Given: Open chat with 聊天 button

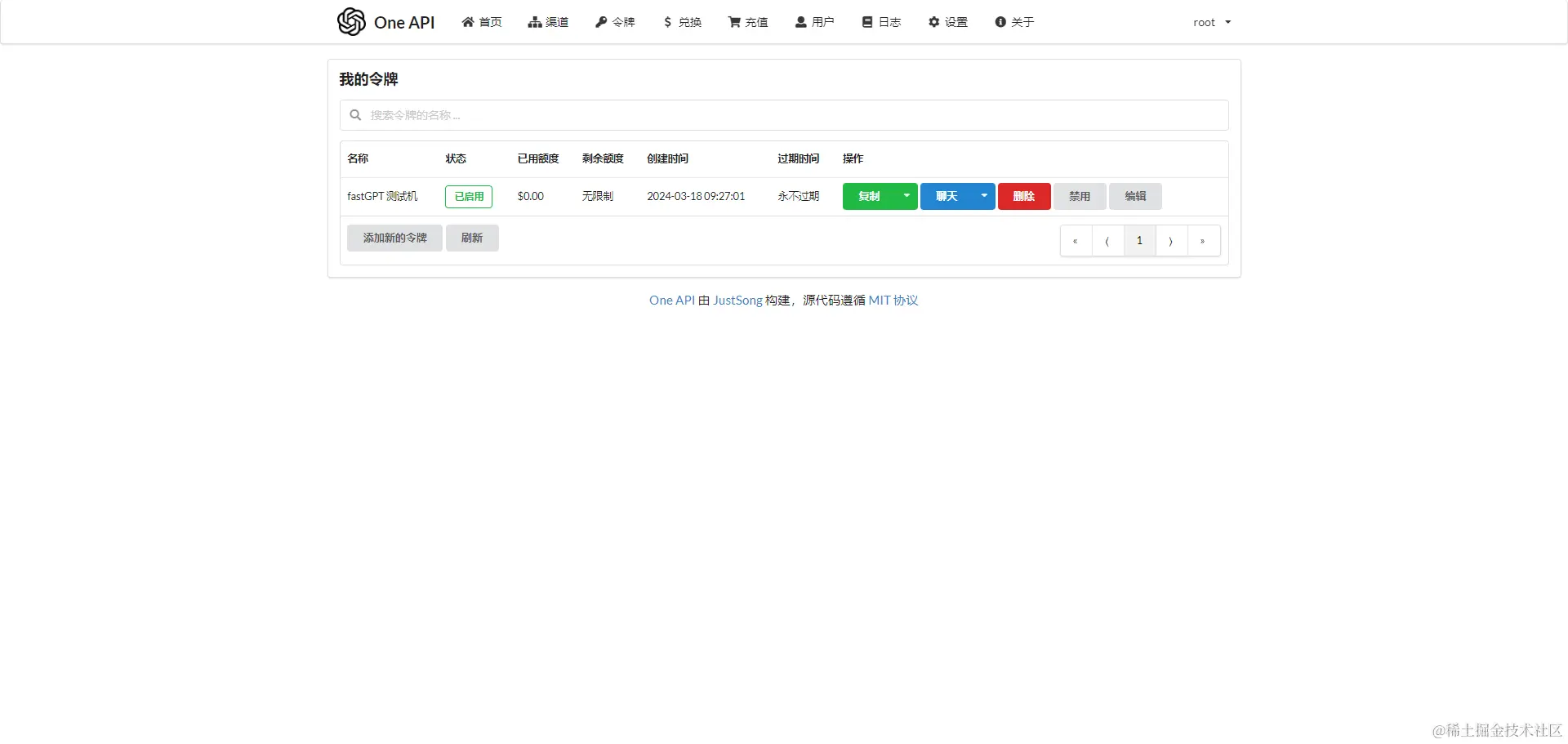Looking at the screenshot, I should [947, 196].
